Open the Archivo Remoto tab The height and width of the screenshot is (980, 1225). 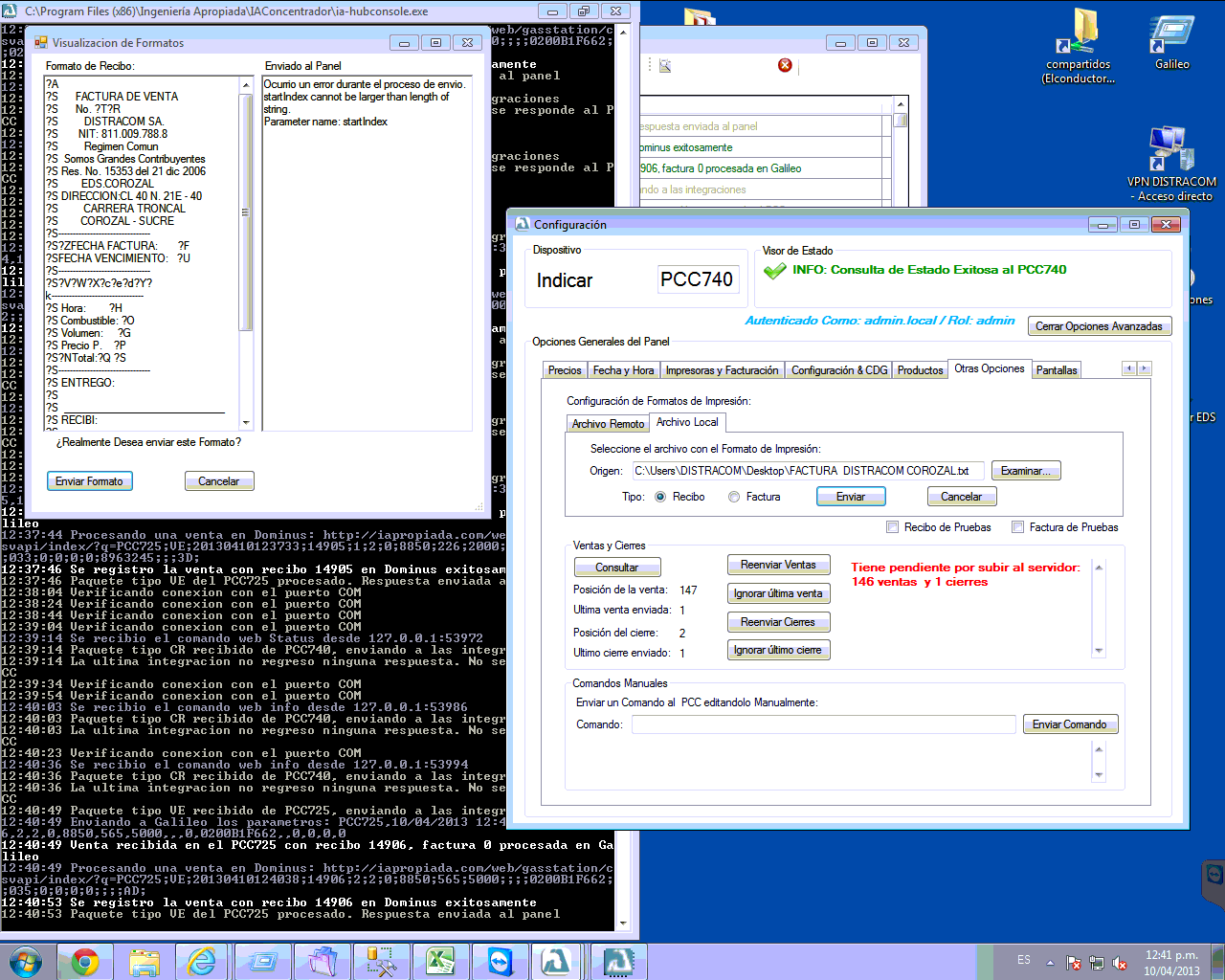pos(608,424)
